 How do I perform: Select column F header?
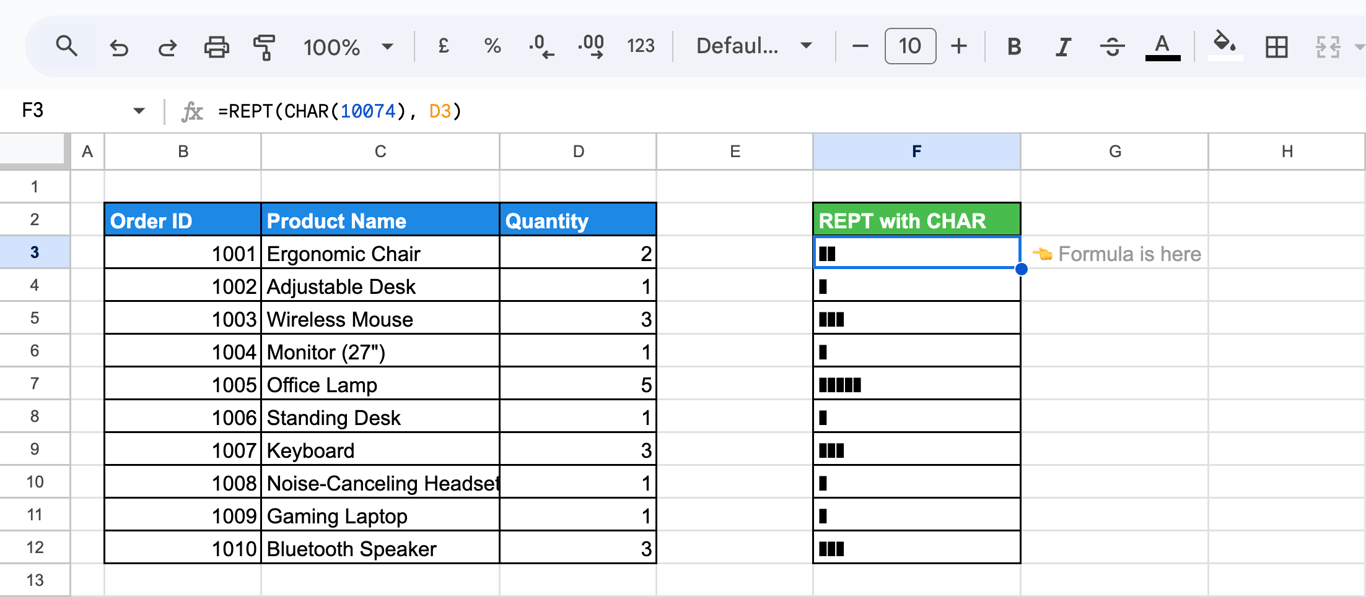click(916, 151)
